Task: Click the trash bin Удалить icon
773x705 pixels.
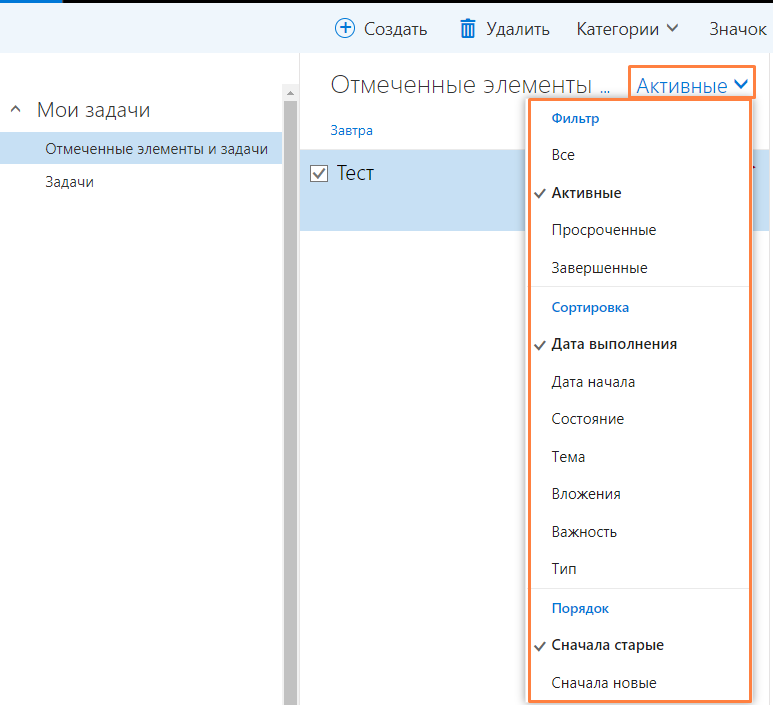Action: tap(468, 28)
